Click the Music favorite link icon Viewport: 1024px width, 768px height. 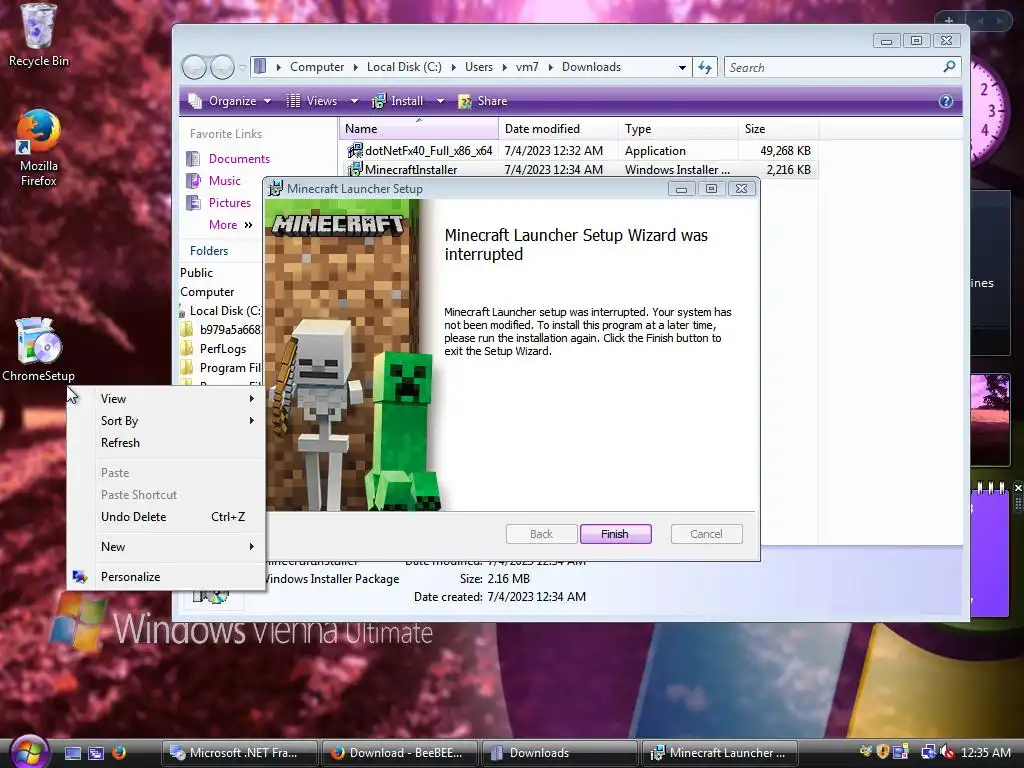(193, 181)
